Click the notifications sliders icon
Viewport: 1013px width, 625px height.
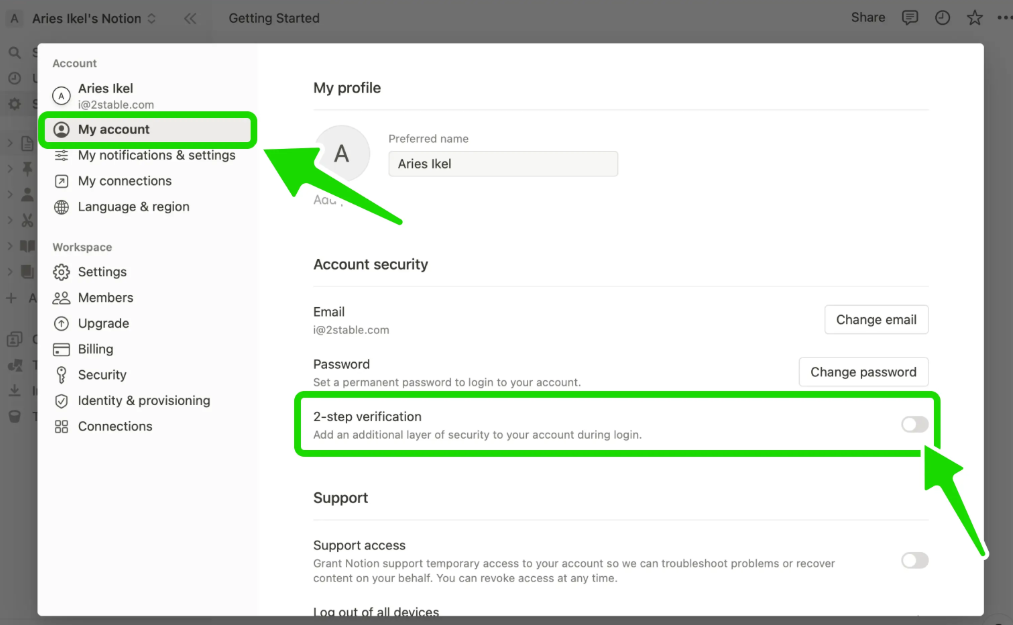pyautogui.click(x=61, y=155)
